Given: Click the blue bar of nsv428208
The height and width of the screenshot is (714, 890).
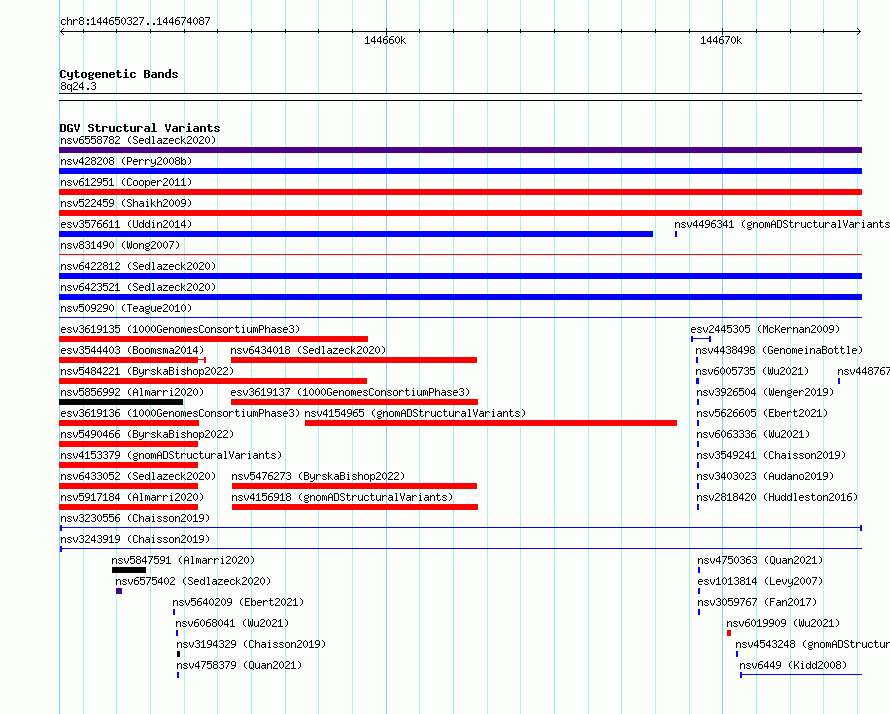Looking at the screenshot, I should (460, 171).
